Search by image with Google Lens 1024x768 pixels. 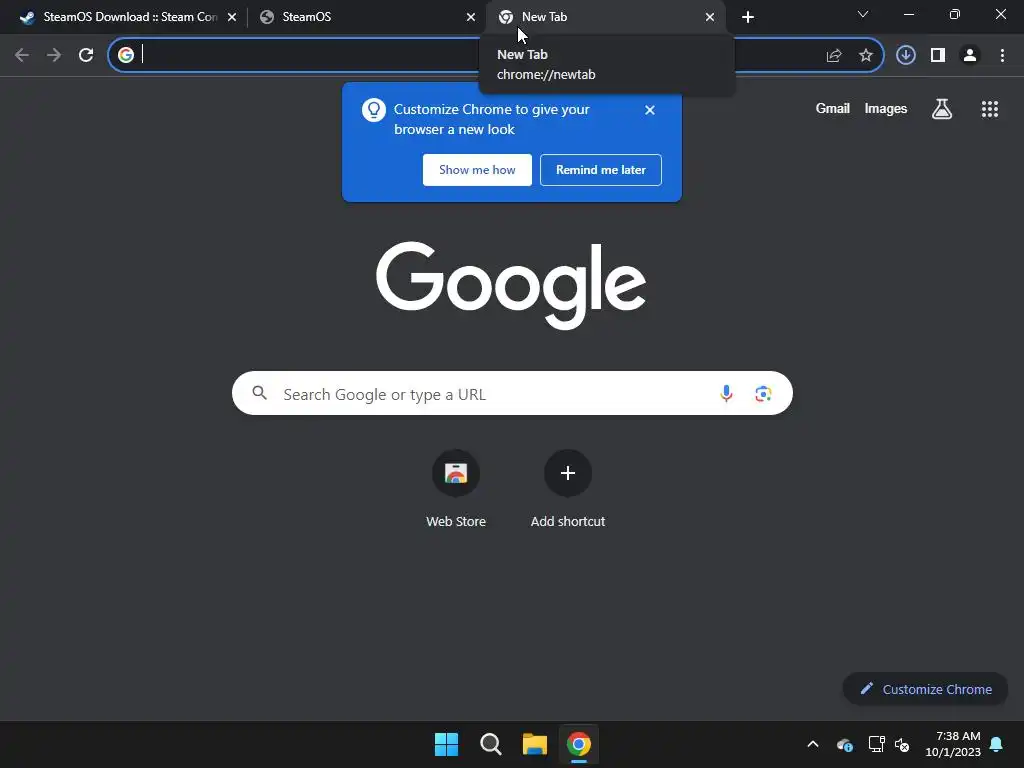pyautogui.click(x=763, y=394)
